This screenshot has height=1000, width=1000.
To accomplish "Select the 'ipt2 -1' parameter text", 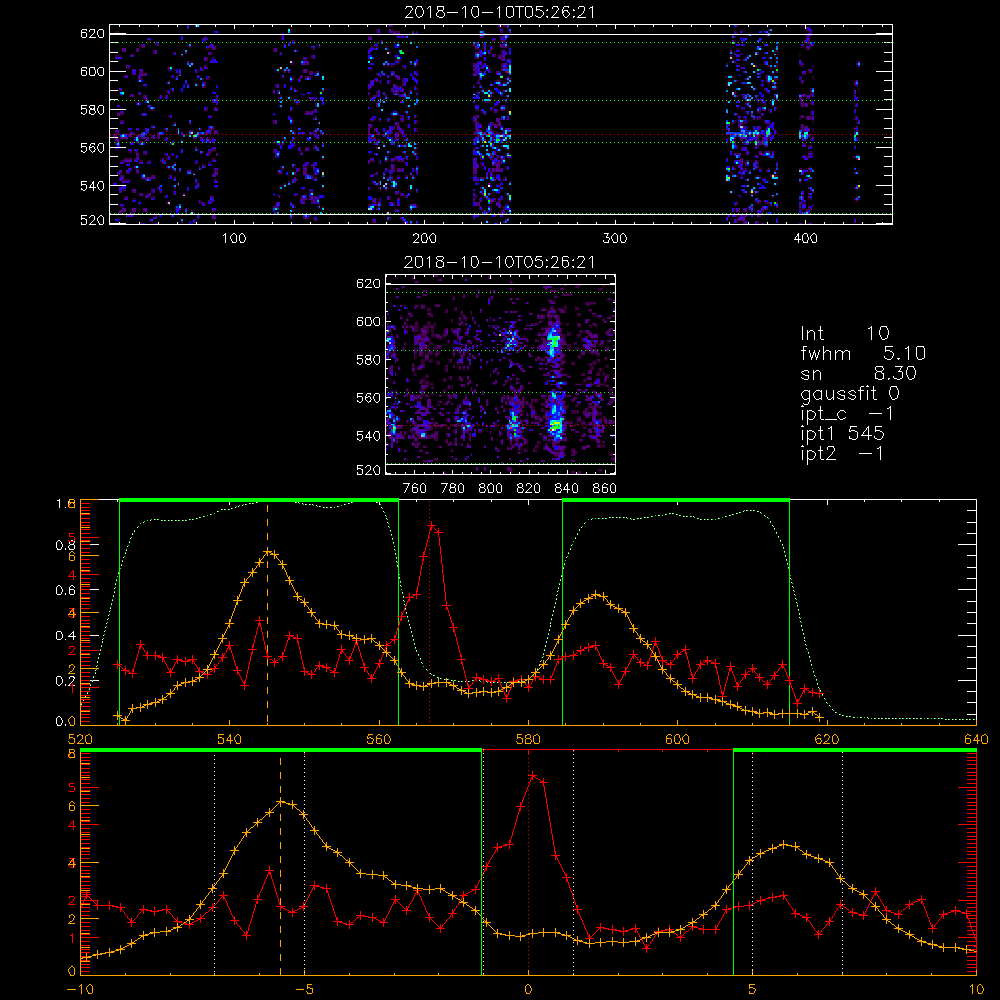I will (842, 454).
